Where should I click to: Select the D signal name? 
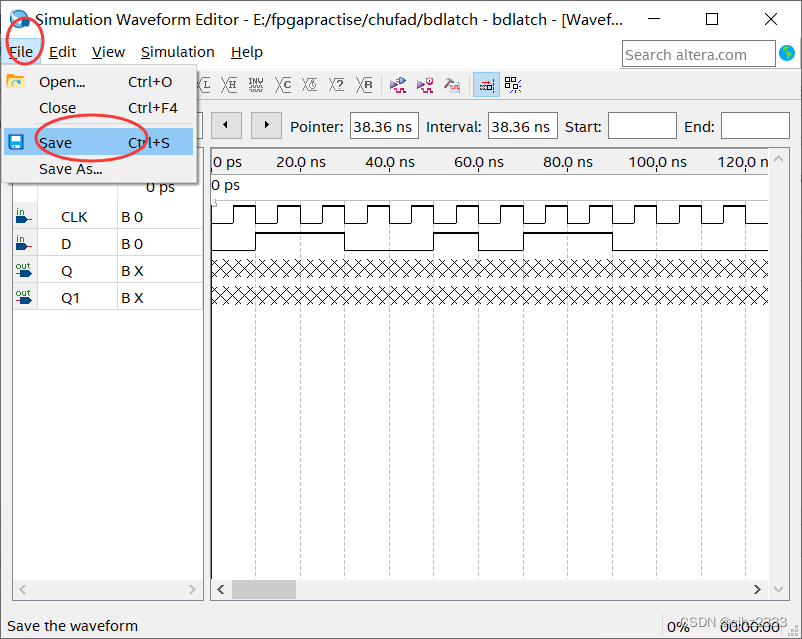66,244
